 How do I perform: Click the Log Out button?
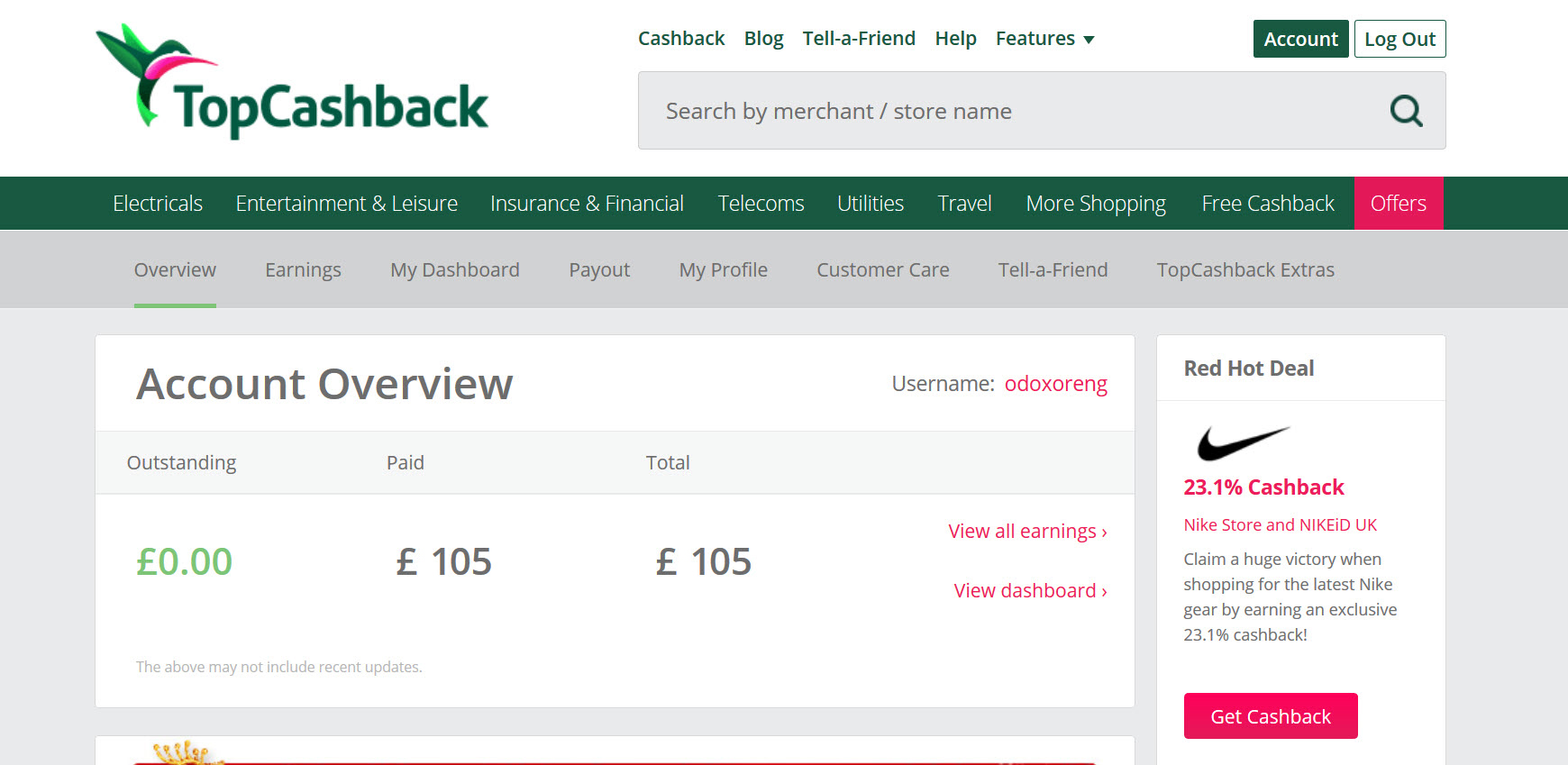pyautogui.click(x=1399, y=39)
